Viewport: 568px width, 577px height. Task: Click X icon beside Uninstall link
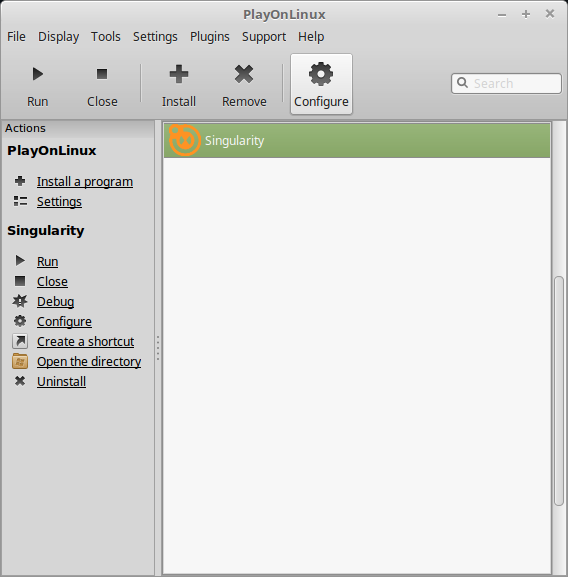(20, 381)
